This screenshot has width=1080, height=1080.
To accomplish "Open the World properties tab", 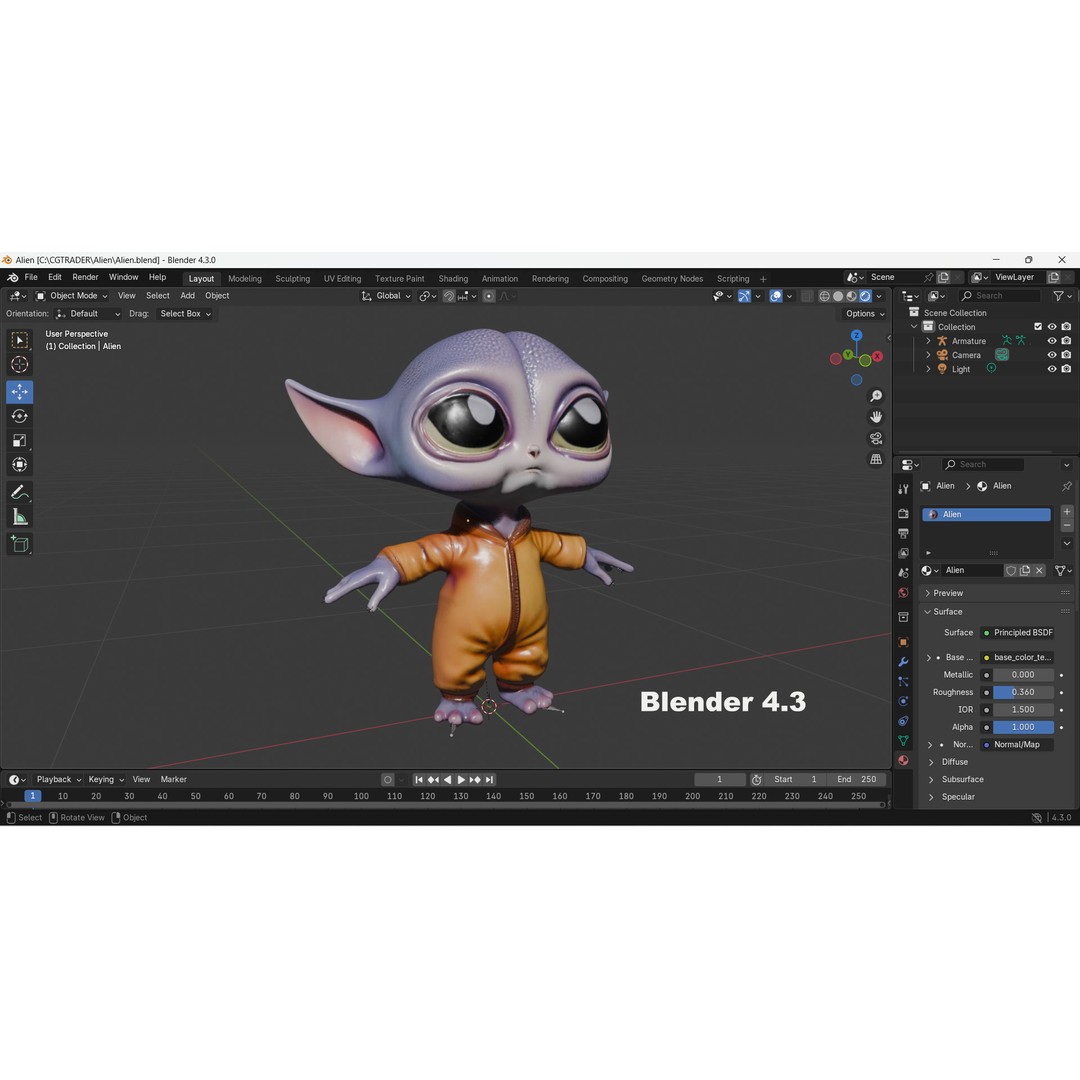I will [x=903, y=592].
